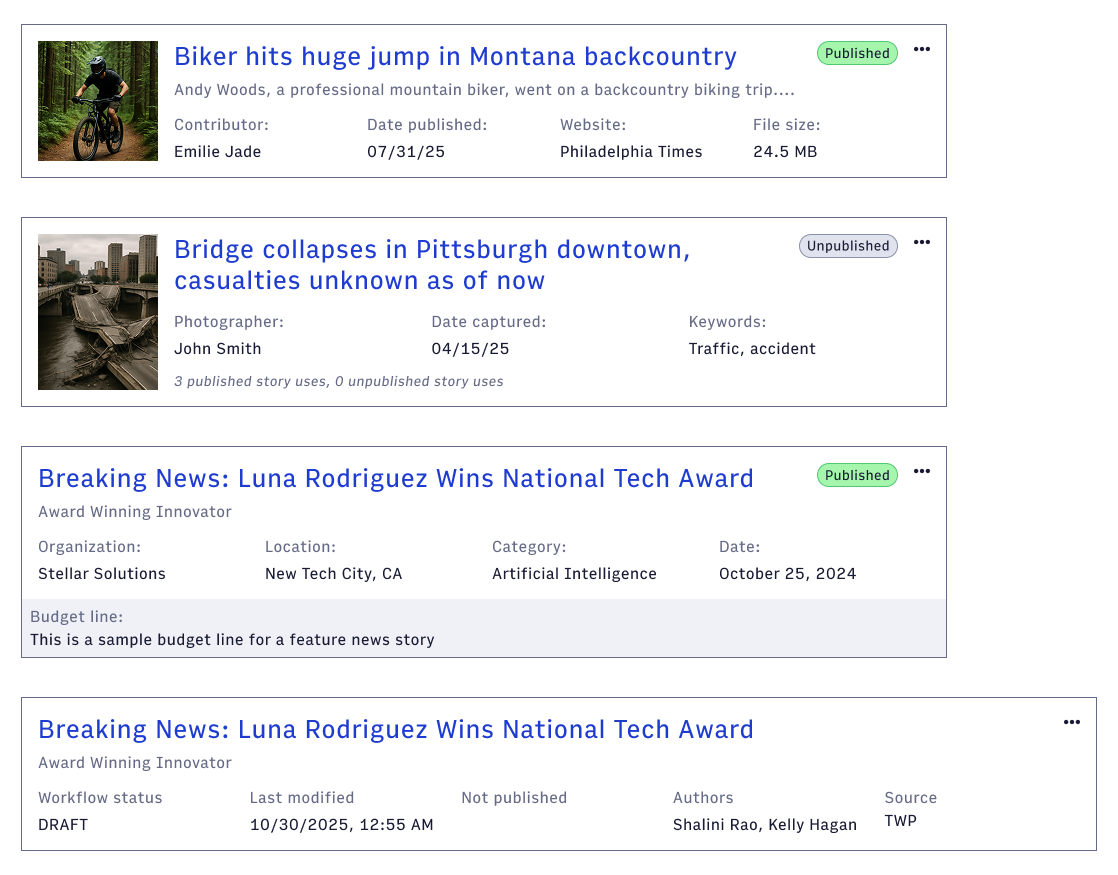The width and height of the screenshot is (1118, 875).
Task: Open more options for the Biker story card
Action: point(921,49)
